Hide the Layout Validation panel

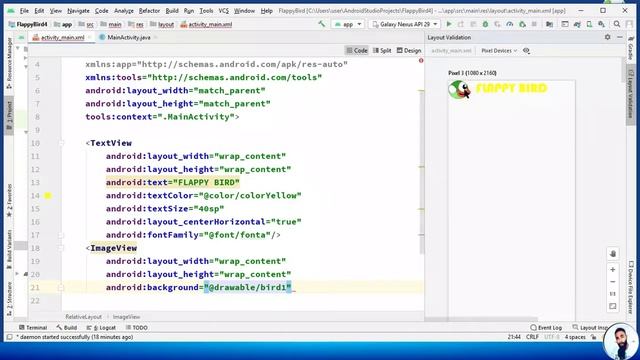(620, 37)
